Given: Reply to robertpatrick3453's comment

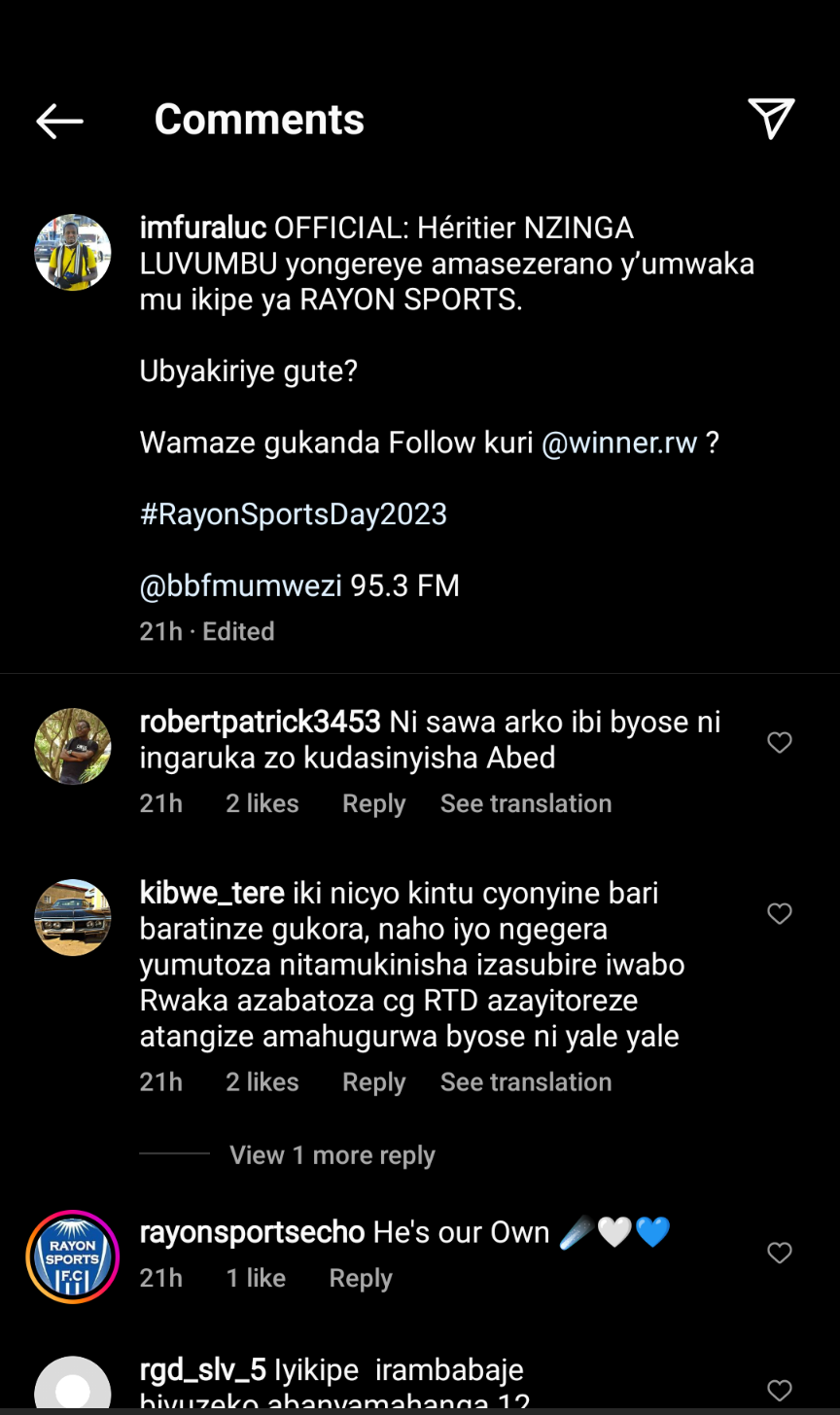Looking at the screenshot, I should [373, 804].
